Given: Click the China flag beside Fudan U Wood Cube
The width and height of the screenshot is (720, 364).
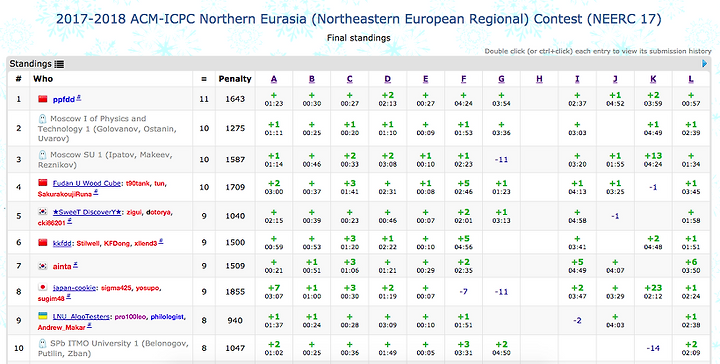Looking at the screenshot, I should coord(43,183).
